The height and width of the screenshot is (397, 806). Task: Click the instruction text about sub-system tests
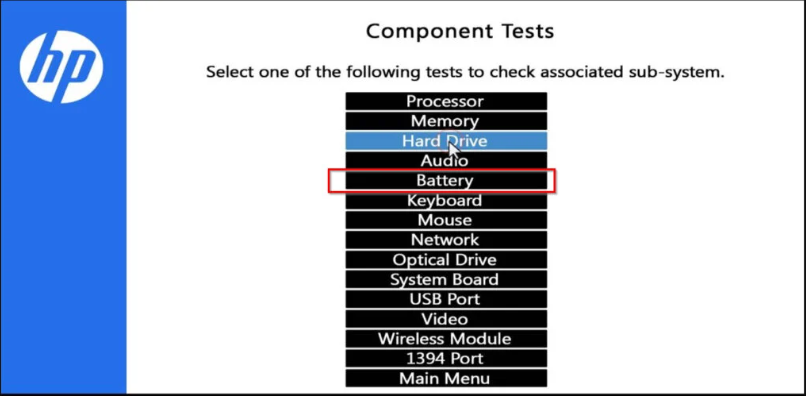coord(465,72)
